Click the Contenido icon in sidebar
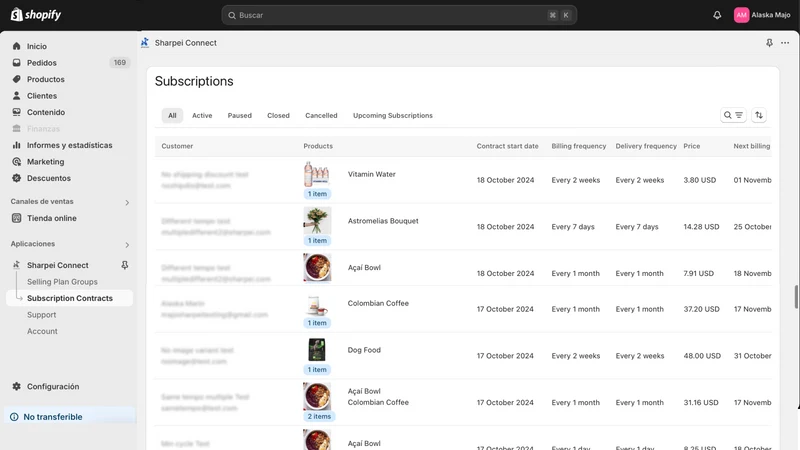The image size is (800, 450). 16,112
